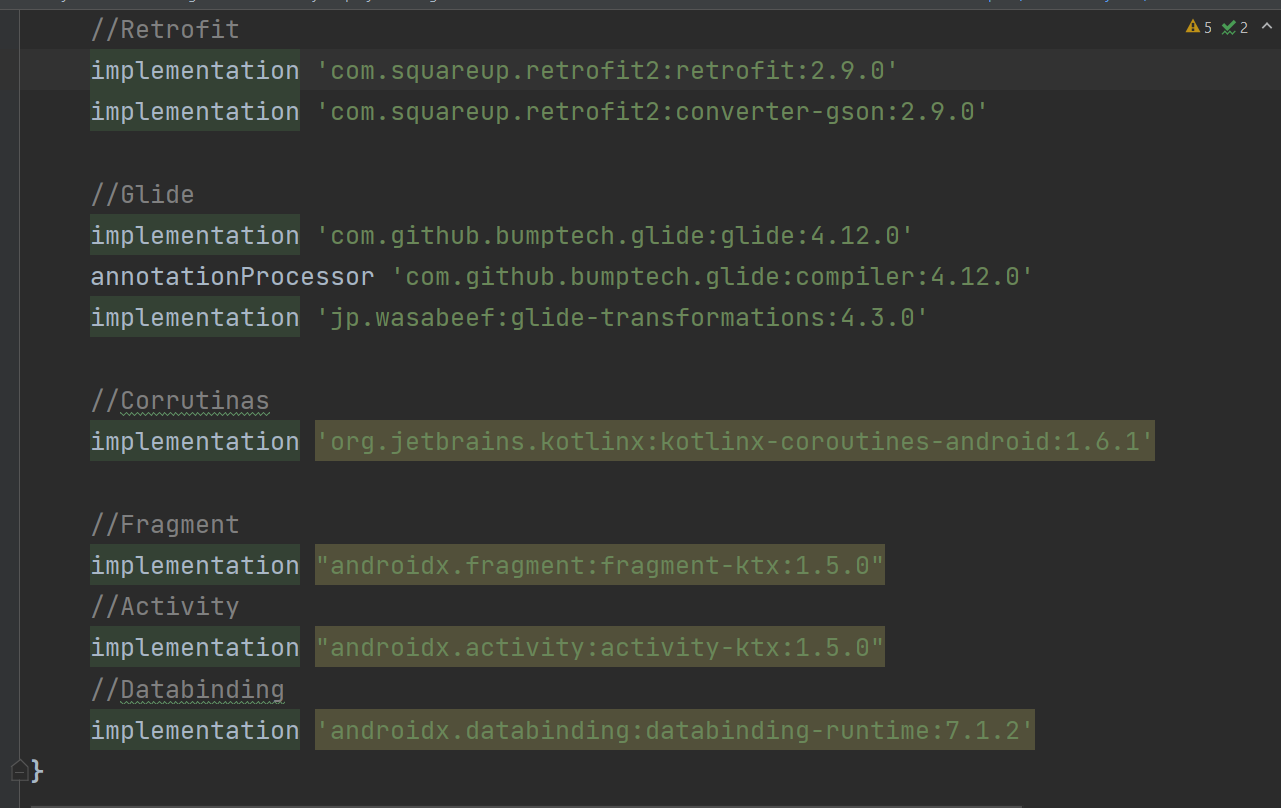Image resolution: width=1281 pixels, height=808 pixels.
Task: Click the highlighted activity-ktx dependency string
Action: pyautogui.click(x=599, y=648)
